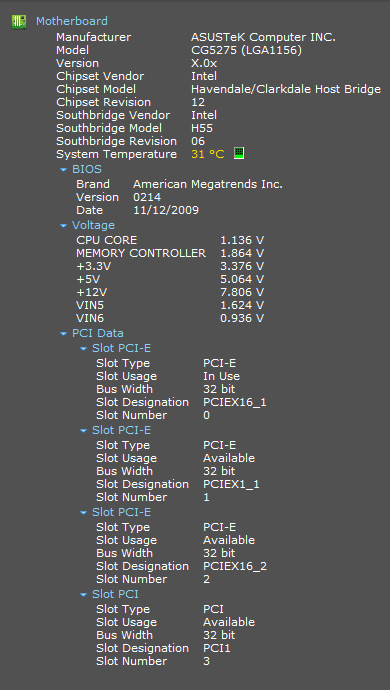Select the BIOS date 11/12/2009

[x=166, y=210]
